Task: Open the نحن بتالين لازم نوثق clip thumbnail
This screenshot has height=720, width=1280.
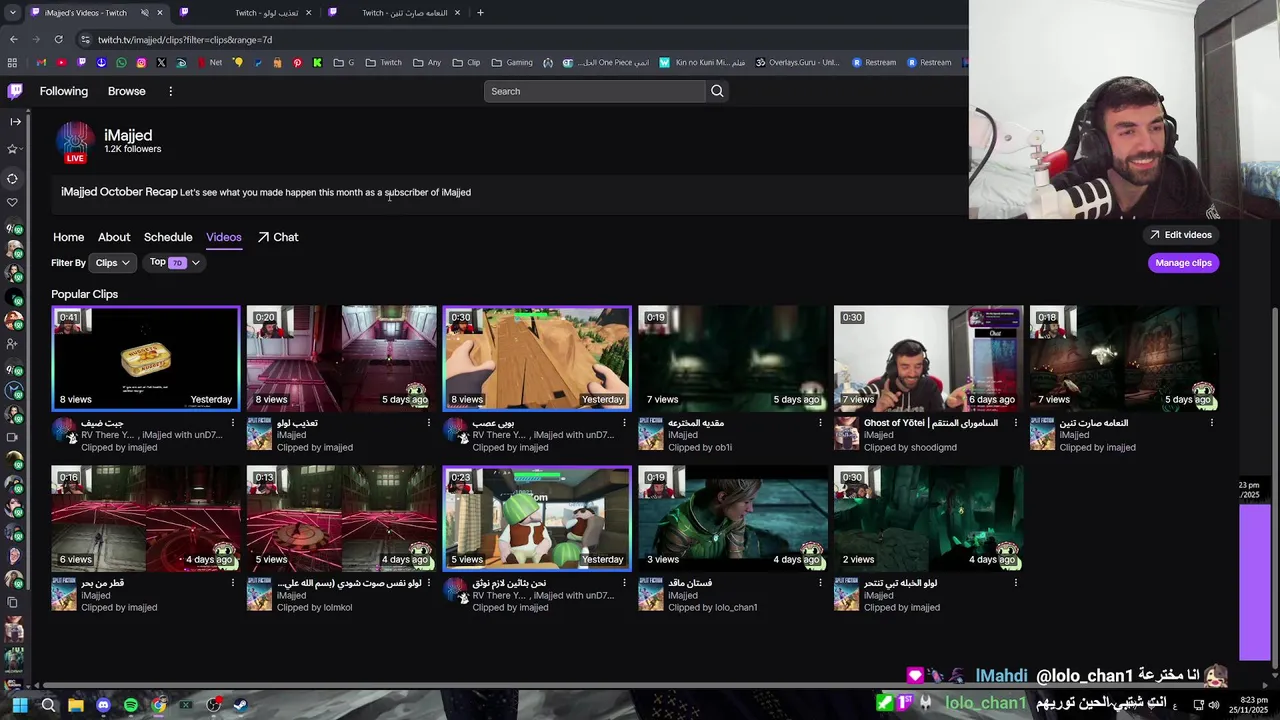Action: coord(537,518)
